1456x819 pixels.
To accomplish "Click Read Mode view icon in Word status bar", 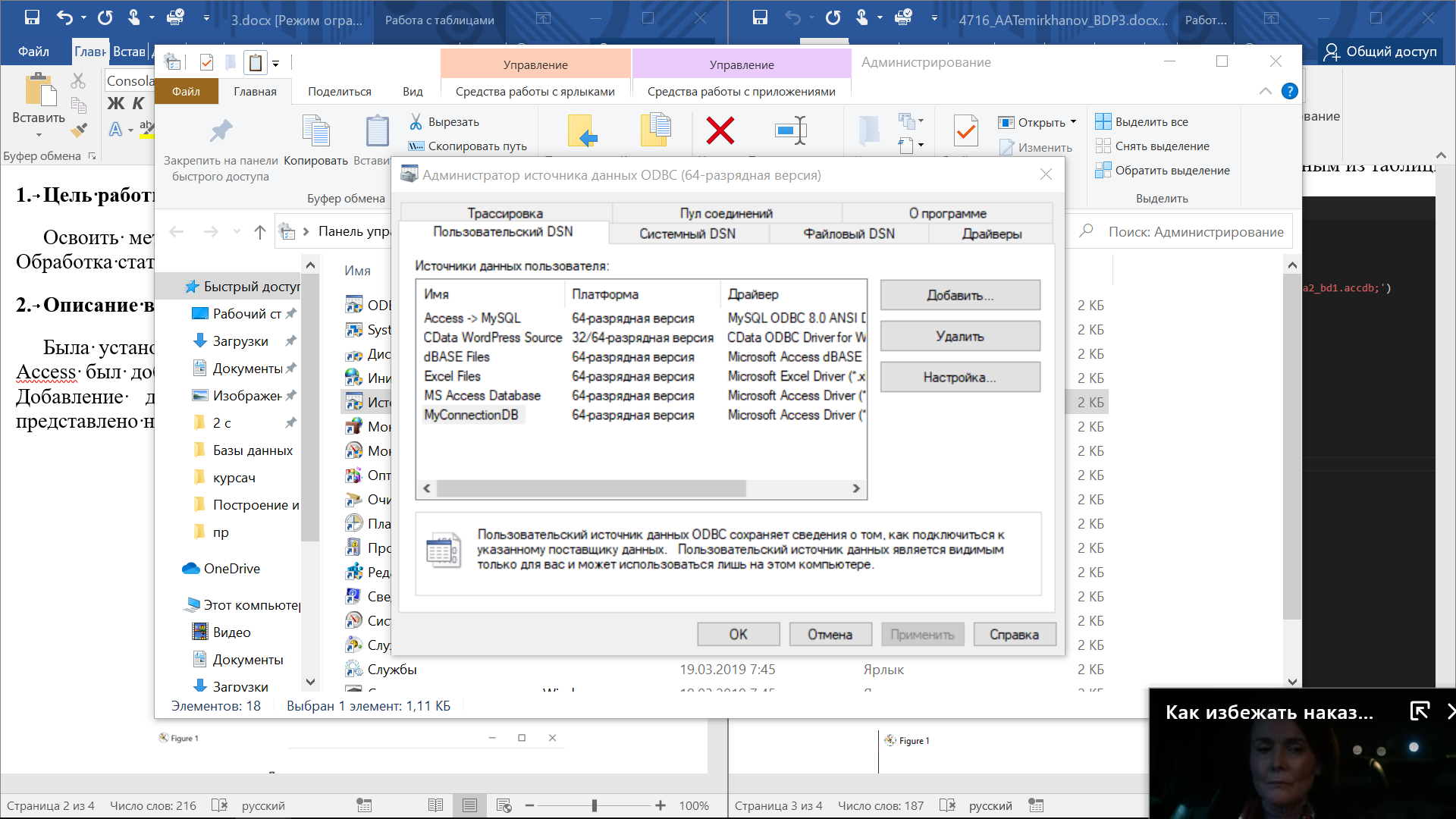I will [435, 805].
